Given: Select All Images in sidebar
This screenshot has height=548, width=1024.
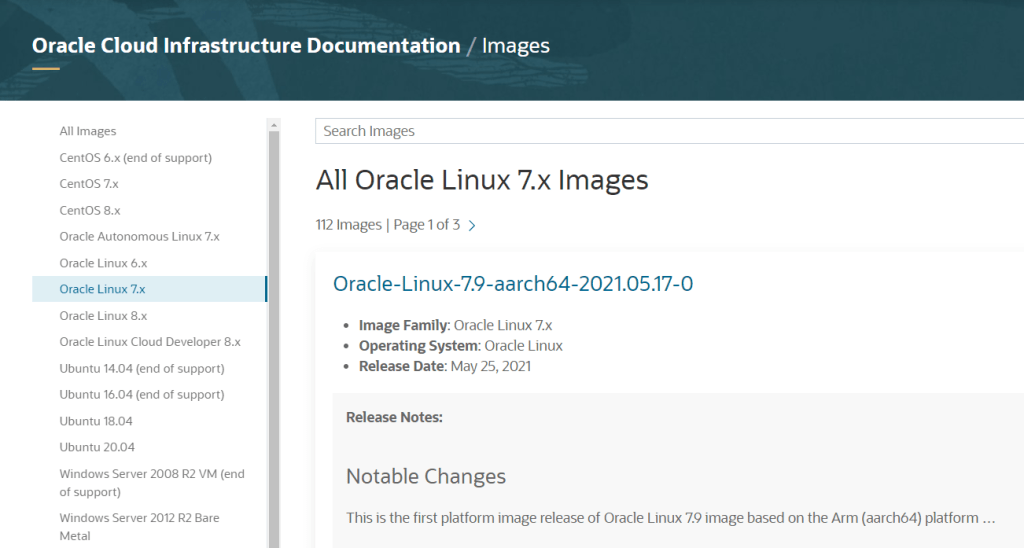Looking at the screenshot, I should (88, 131).
